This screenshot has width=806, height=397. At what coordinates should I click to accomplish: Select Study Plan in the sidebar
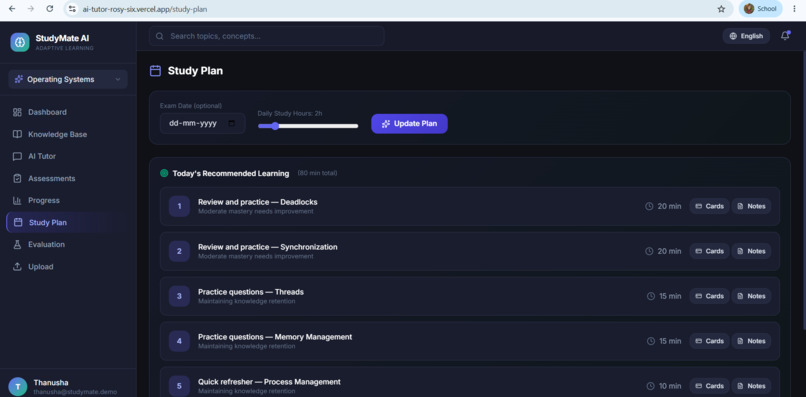click(68, 223)
